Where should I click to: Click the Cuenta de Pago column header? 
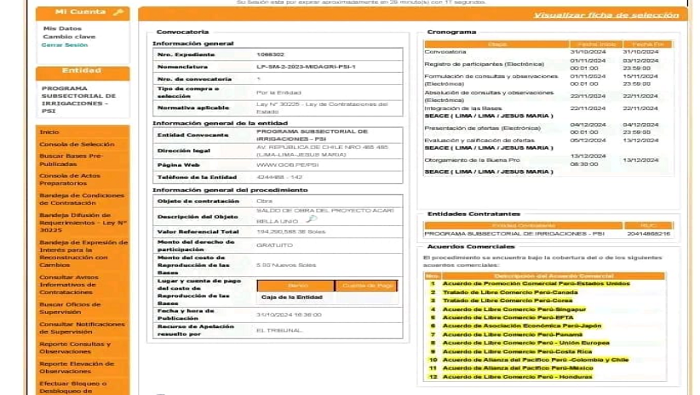(x=366, y=286)
